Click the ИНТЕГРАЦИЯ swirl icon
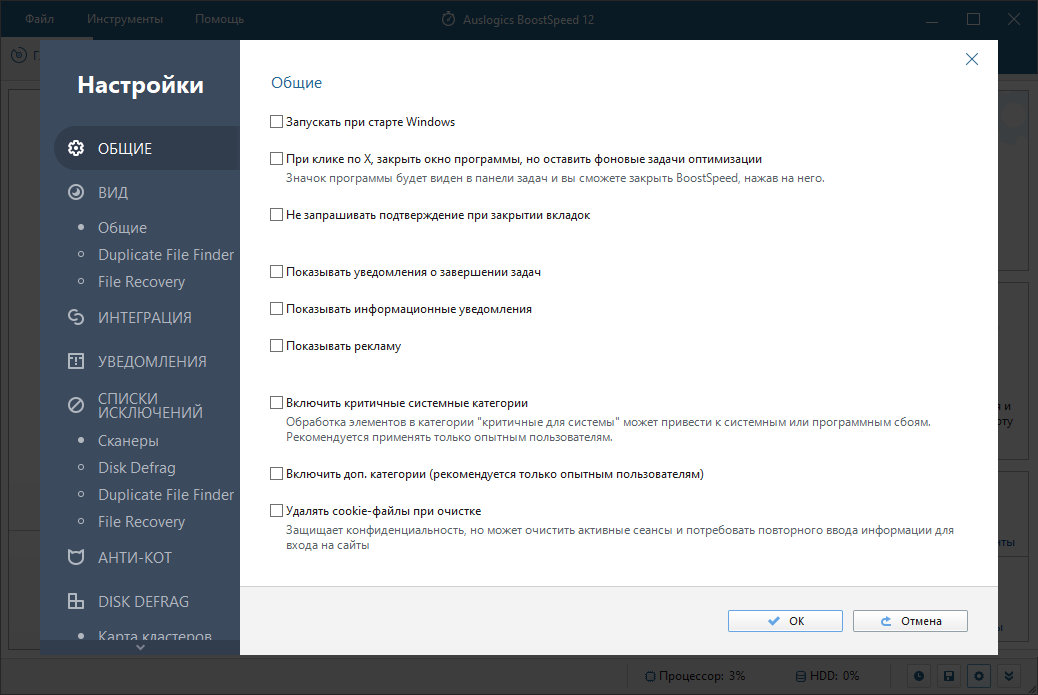The height and width of the screenshot is (695, 1038). click(x=76, y=317)
